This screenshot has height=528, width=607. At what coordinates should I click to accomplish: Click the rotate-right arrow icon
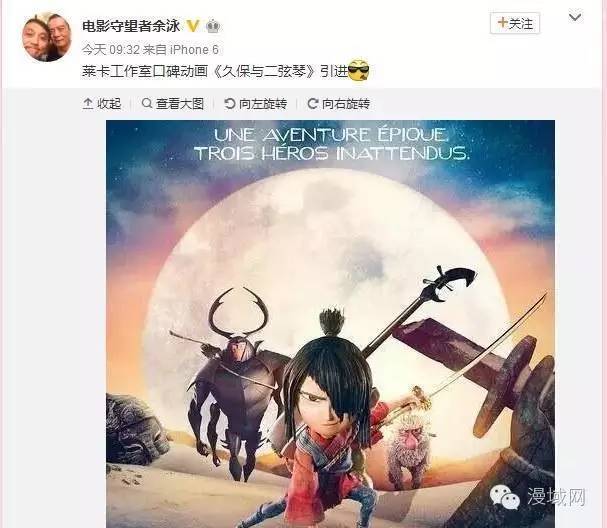click(x=312, y=103)
